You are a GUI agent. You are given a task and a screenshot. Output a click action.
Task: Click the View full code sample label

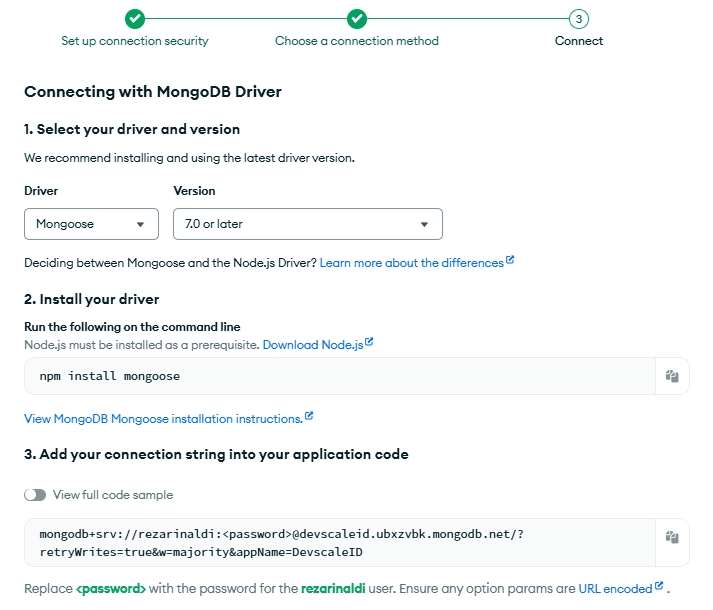(x=113, y=494)
